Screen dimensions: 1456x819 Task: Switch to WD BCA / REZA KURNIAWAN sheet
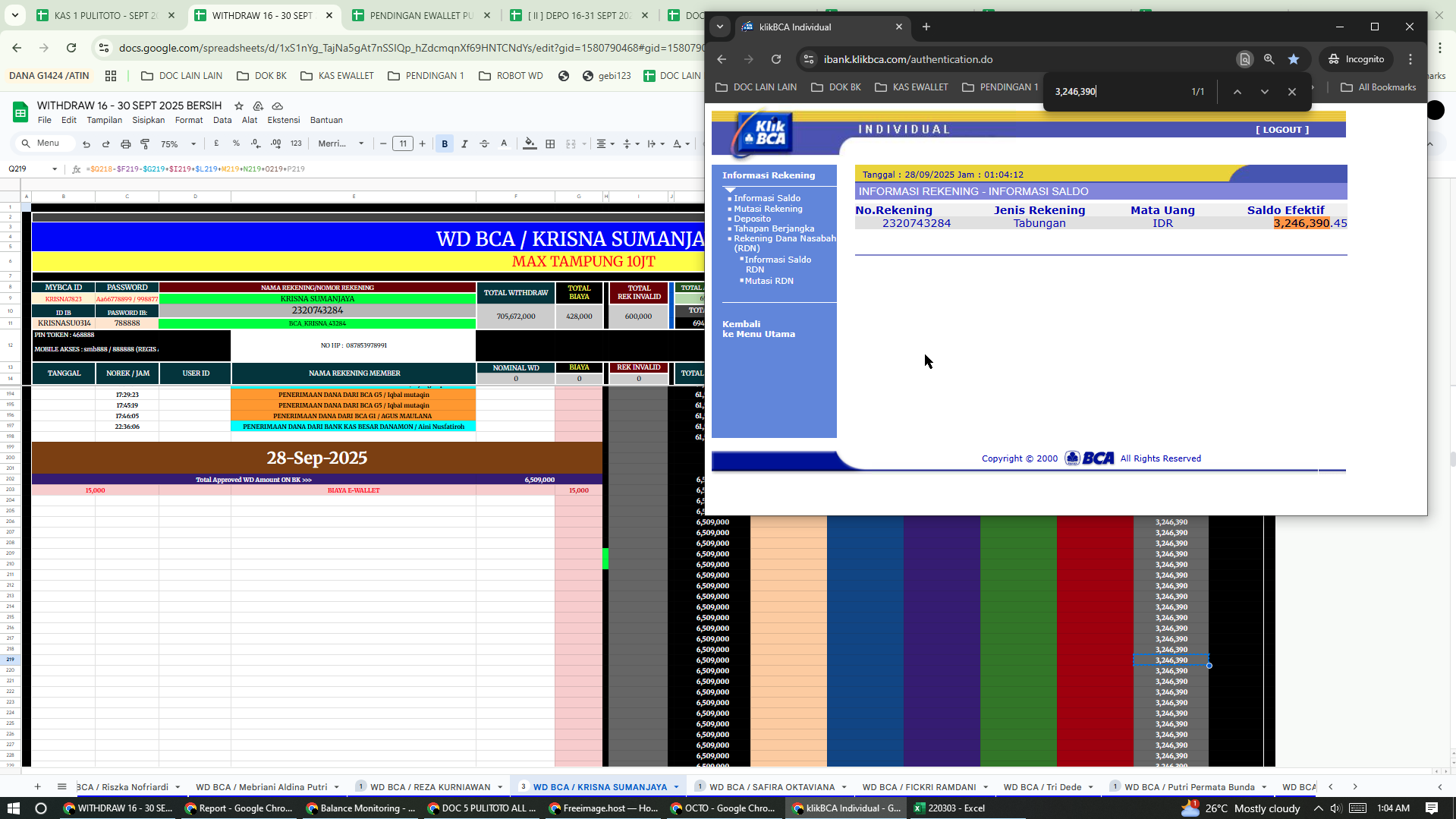click(429, 787)
